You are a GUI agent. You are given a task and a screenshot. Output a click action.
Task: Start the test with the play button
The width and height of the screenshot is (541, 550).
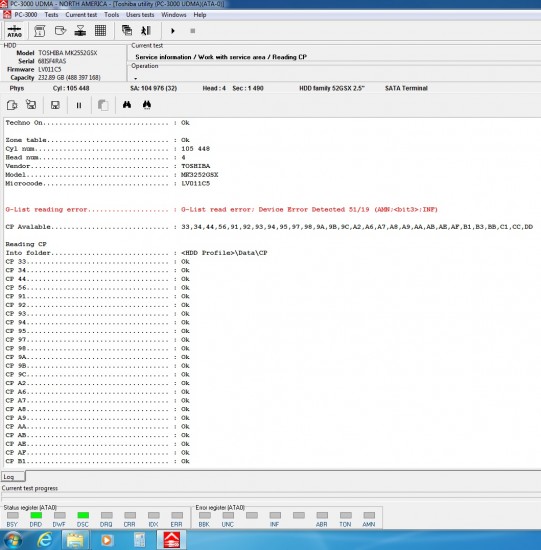coord(173,31)
